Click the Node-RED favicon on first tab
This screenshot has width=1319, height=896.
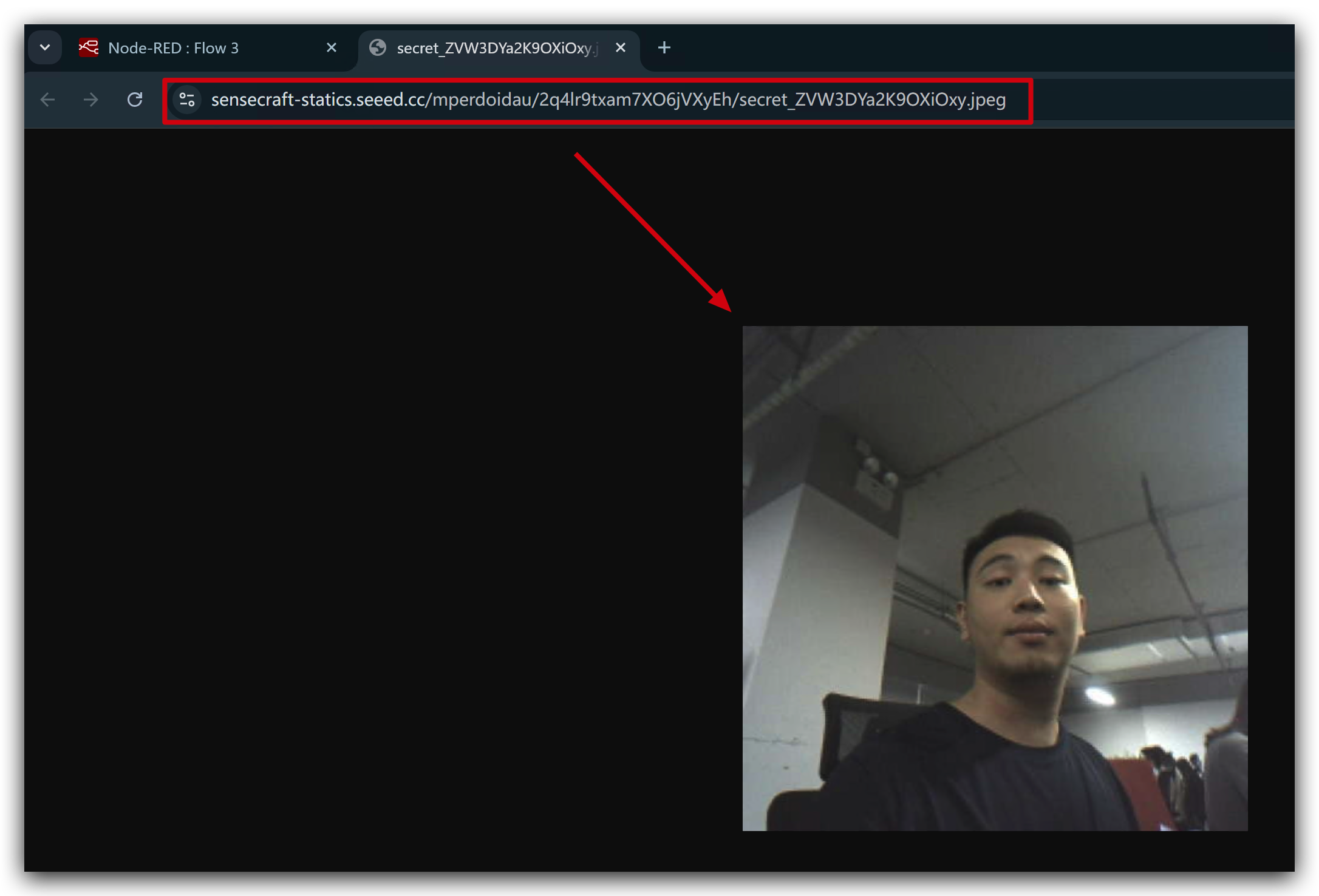coord(89,47)
